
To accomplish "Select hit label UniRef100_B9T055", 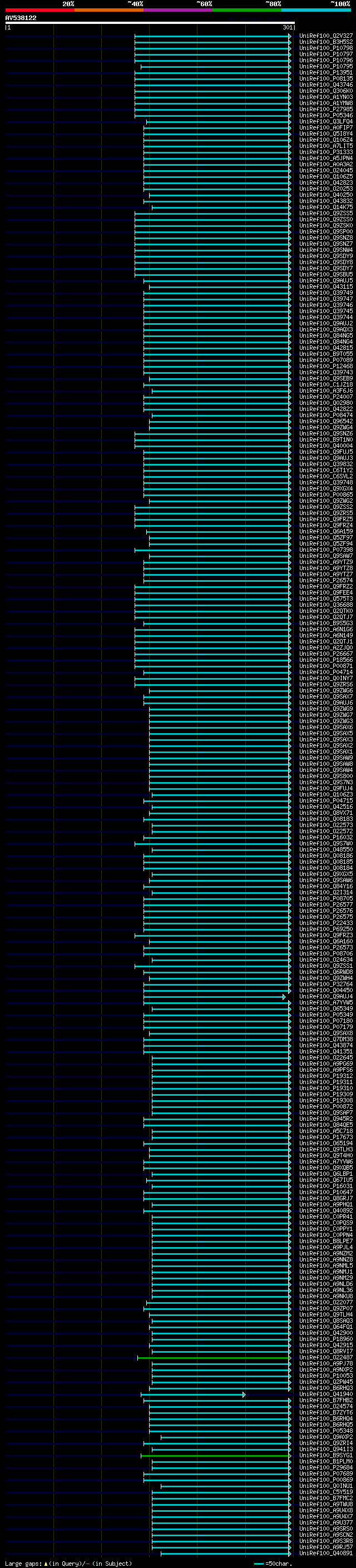I will [326, 354].
